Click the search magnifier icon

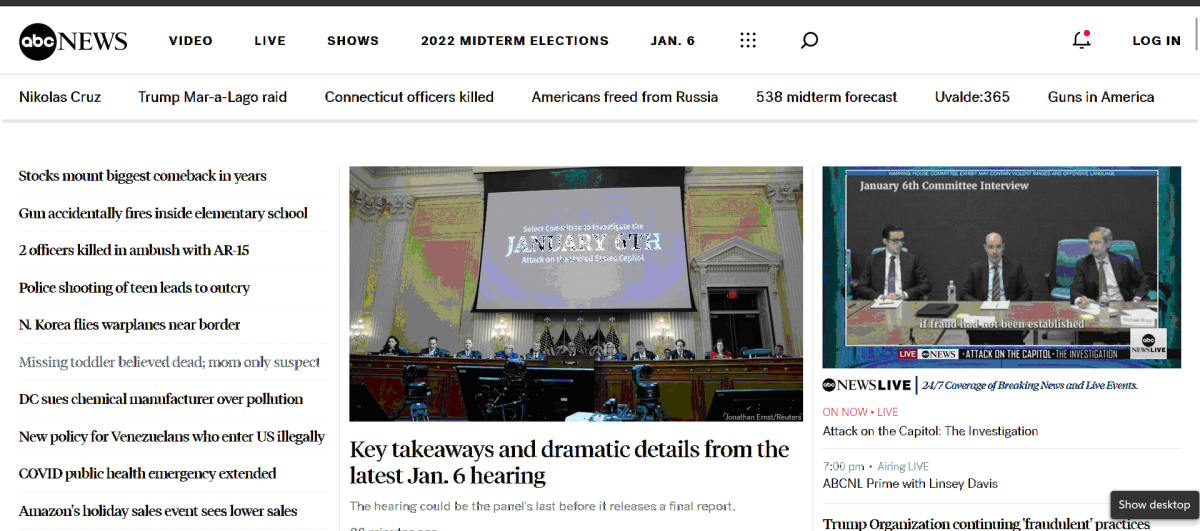coord(809,41)
